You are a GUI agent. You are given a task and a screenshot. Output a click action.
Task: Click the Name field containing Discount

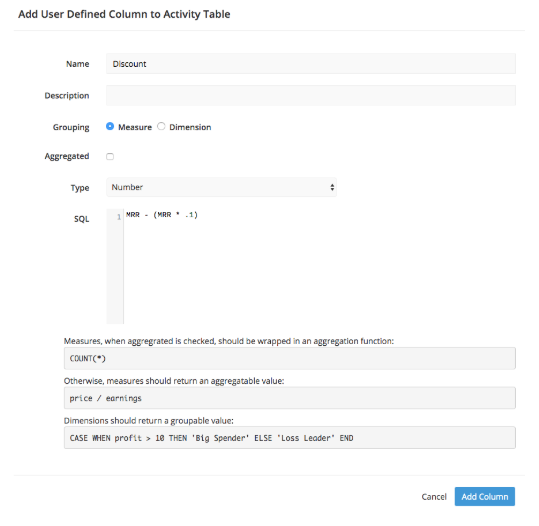[310, 64]
